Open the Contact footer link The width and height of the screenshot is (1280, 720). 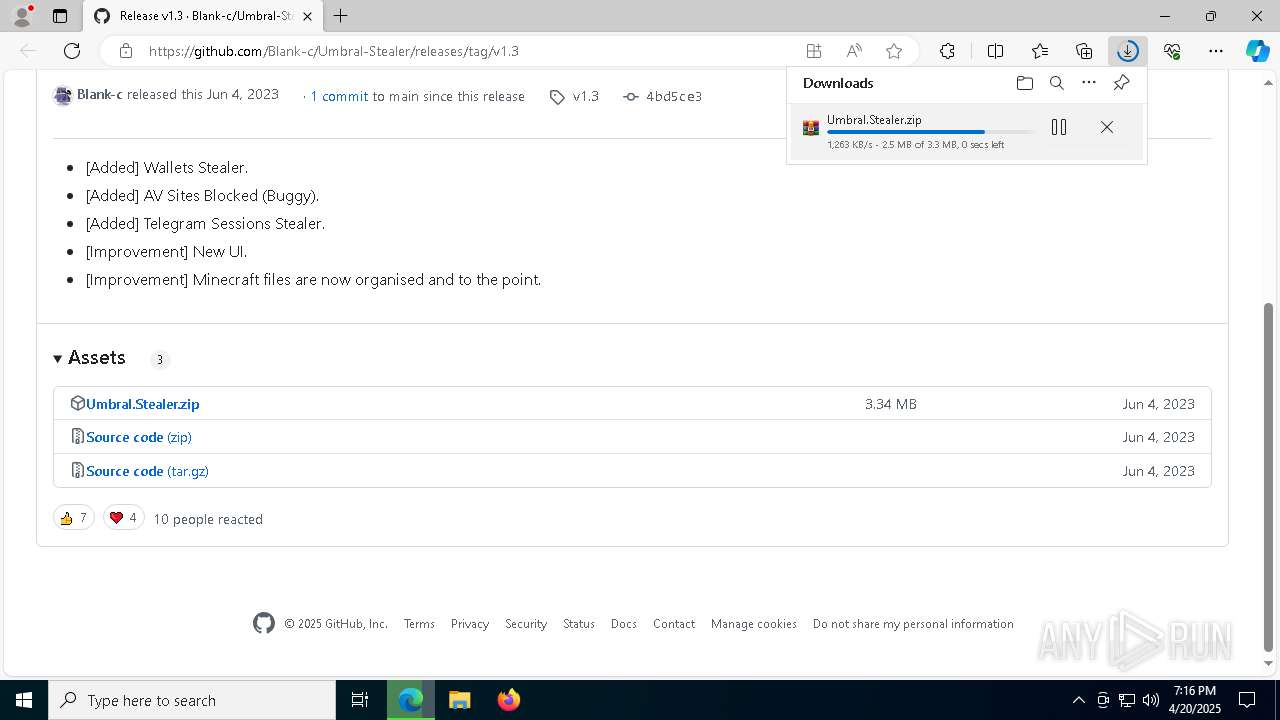[674, 623]
